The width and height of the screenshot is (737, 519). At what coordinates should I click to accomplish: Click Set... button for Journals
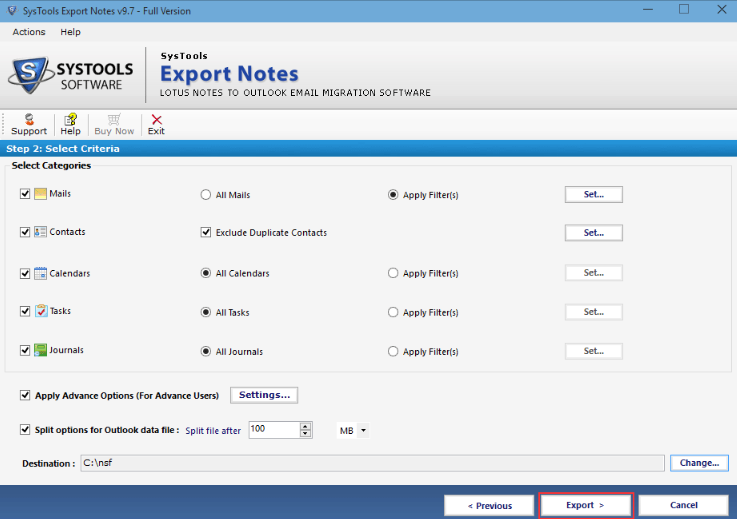coord(594,351)
